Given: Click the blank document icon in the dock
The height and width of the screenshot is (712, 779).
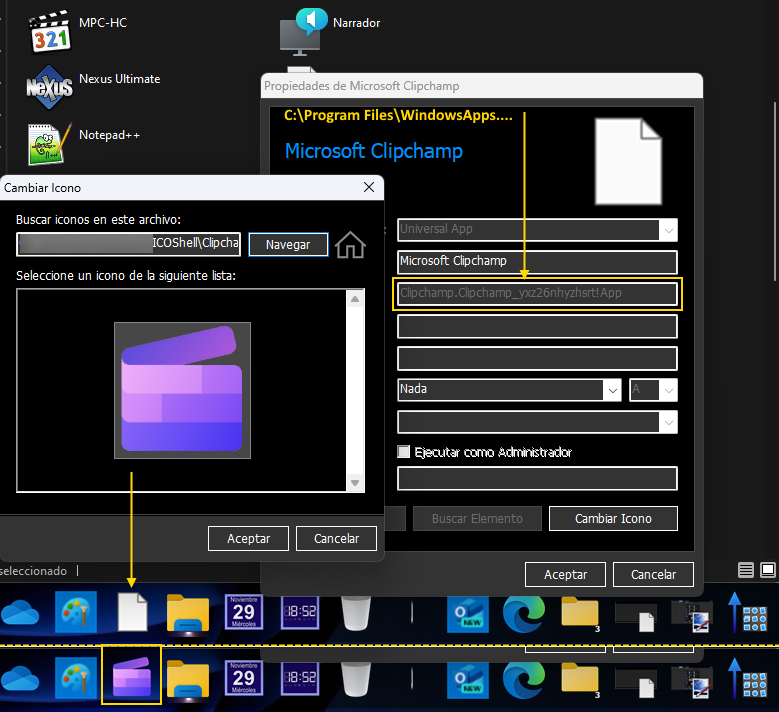Looking at the screenshot, I should tap(132, 610).
